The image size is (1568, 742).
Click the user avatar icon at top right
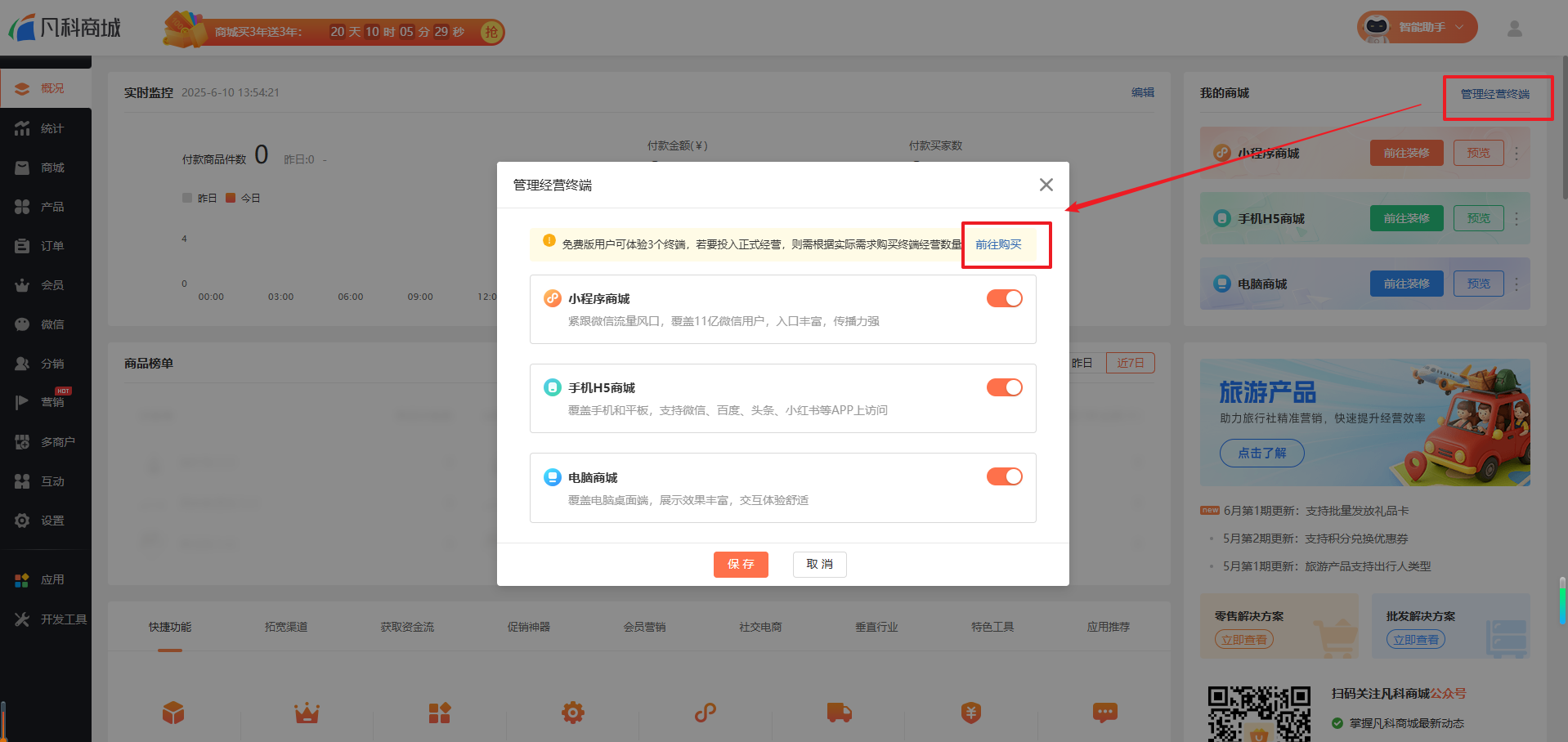1515,29
